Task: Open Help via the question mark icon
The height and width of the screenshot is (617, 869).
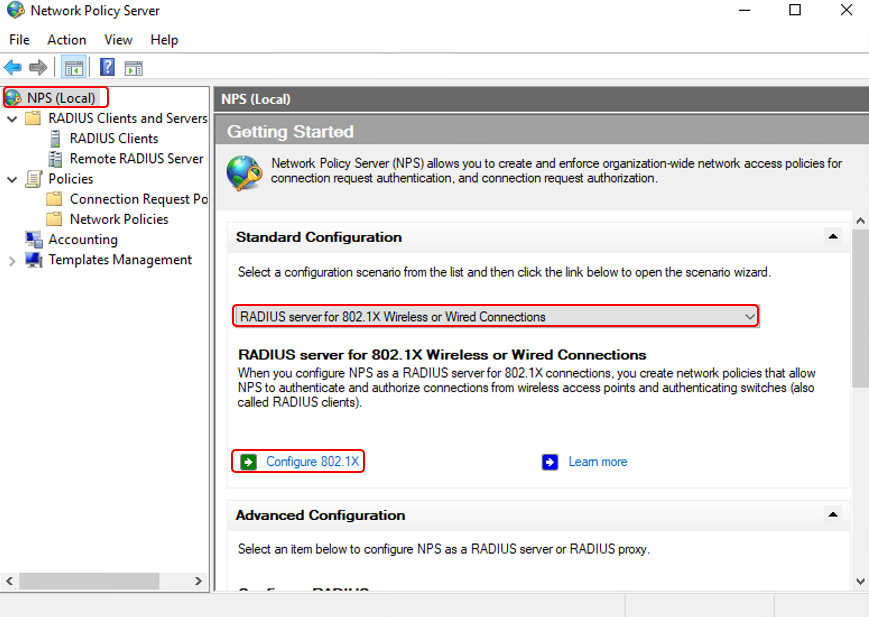Action: tap(108, 67)
